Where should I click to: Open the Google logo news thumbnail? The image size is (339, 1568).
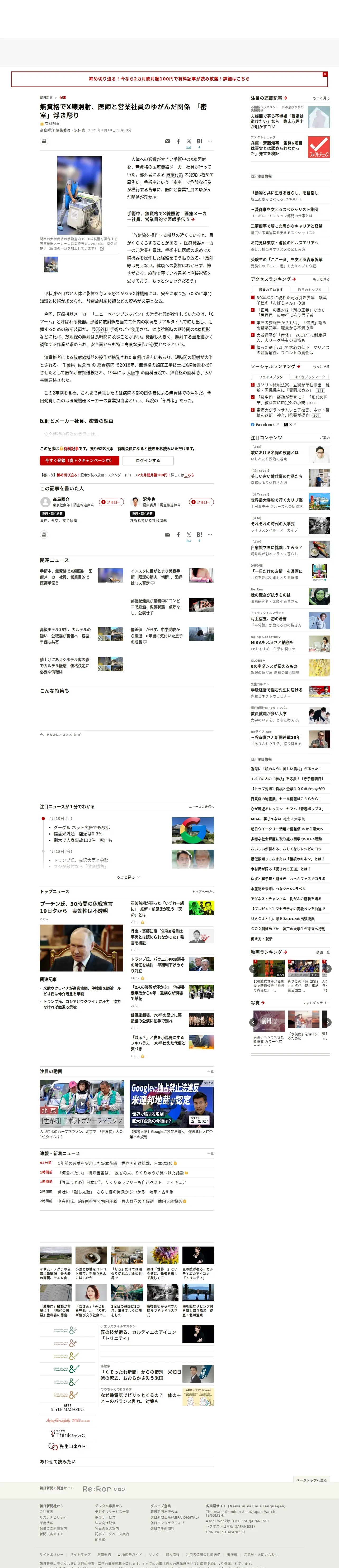tap(193, 830)
